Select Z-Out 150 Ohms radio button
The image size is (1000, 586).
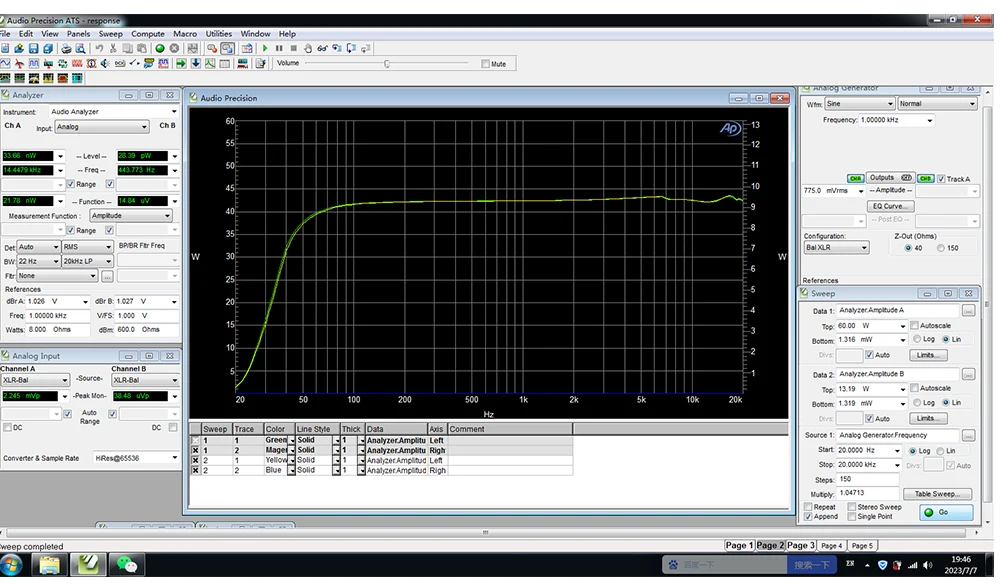pyautogui.click(x=941, y=248)
